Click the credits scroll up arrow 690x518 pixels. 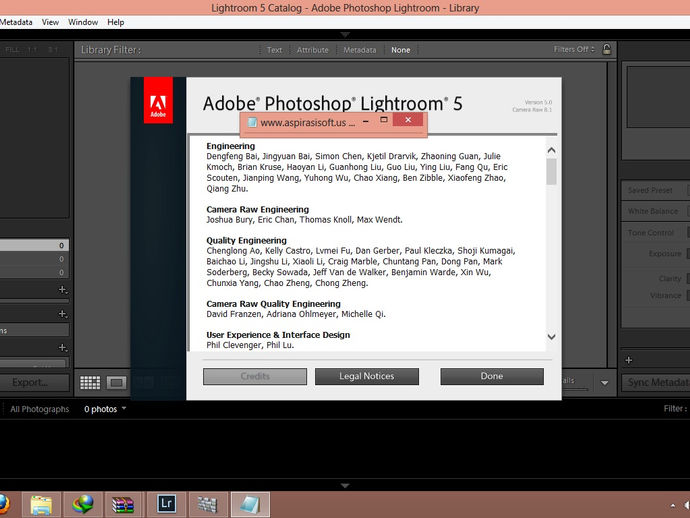(551, 150)
